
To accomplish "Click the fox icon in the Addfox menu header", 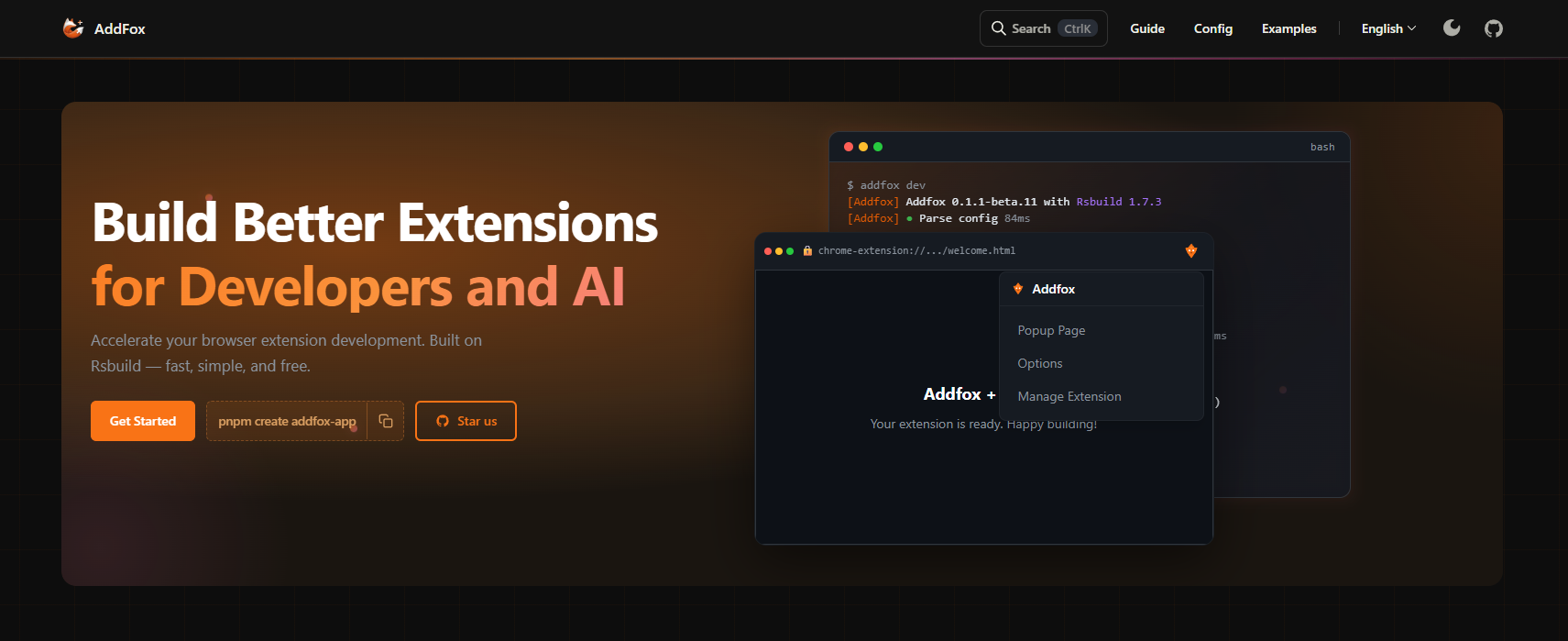I will point(1018,289).
